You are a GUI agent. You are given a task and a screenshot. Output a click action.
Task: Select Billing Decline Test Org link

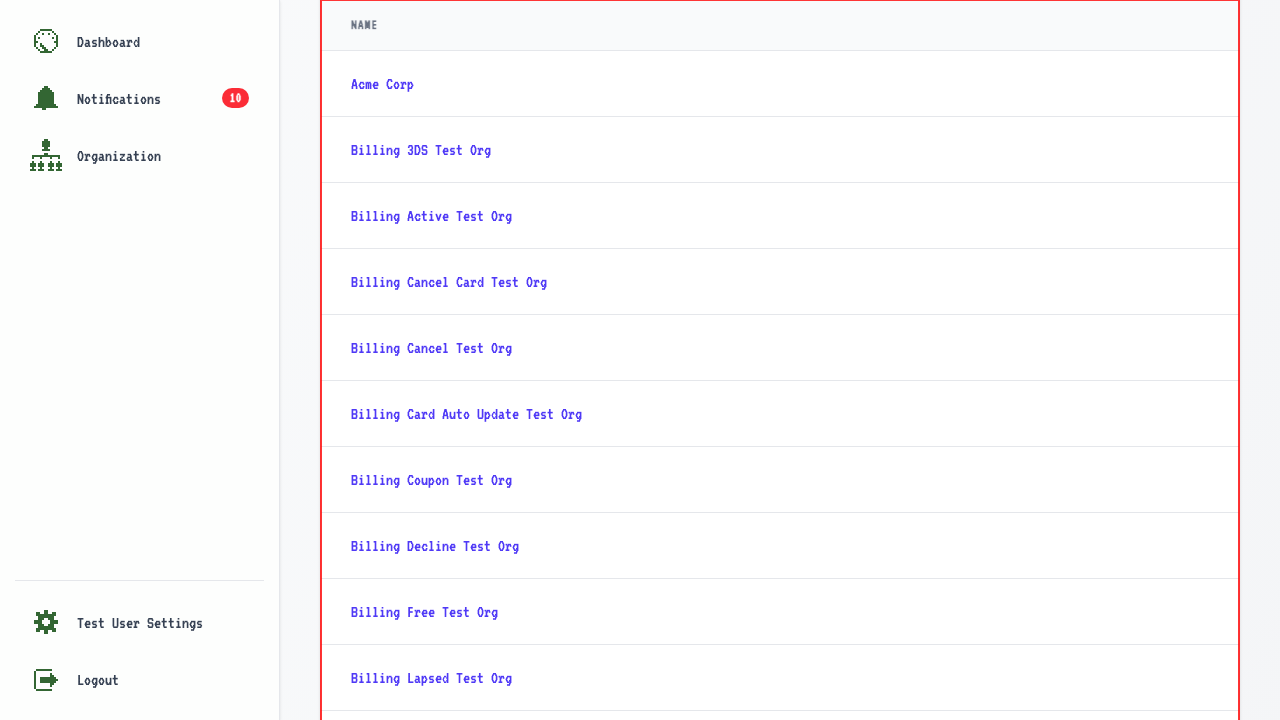(435, 546)
